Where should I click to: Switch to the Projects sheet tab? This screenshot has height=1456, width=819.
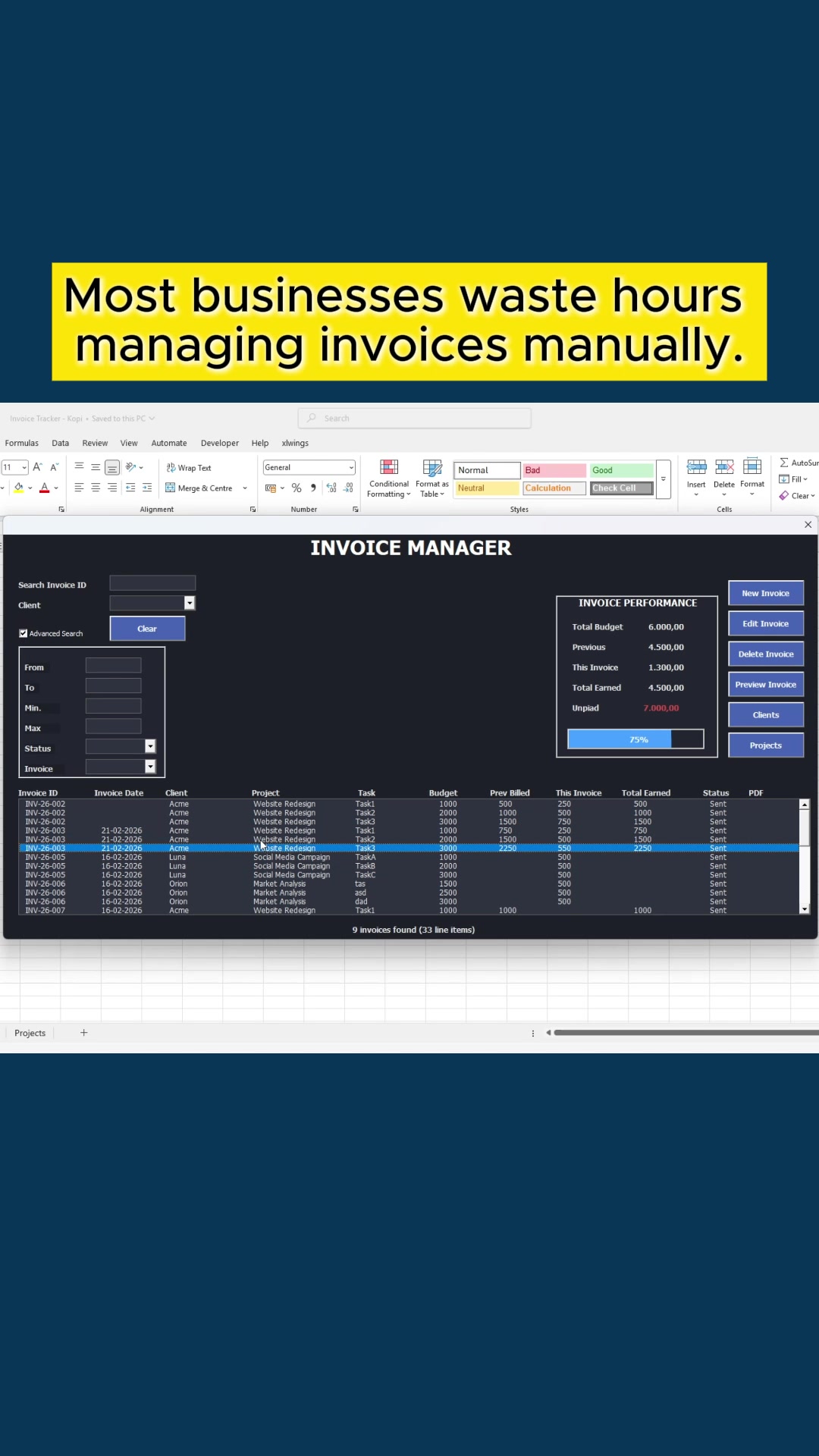pyautogui.click(x=30, y=1033)
